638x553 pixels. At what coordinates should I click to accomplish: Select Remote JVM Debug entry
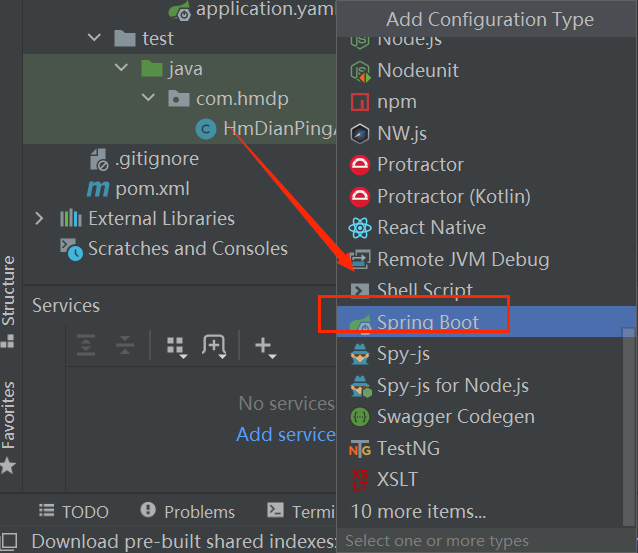pos(486,259)
